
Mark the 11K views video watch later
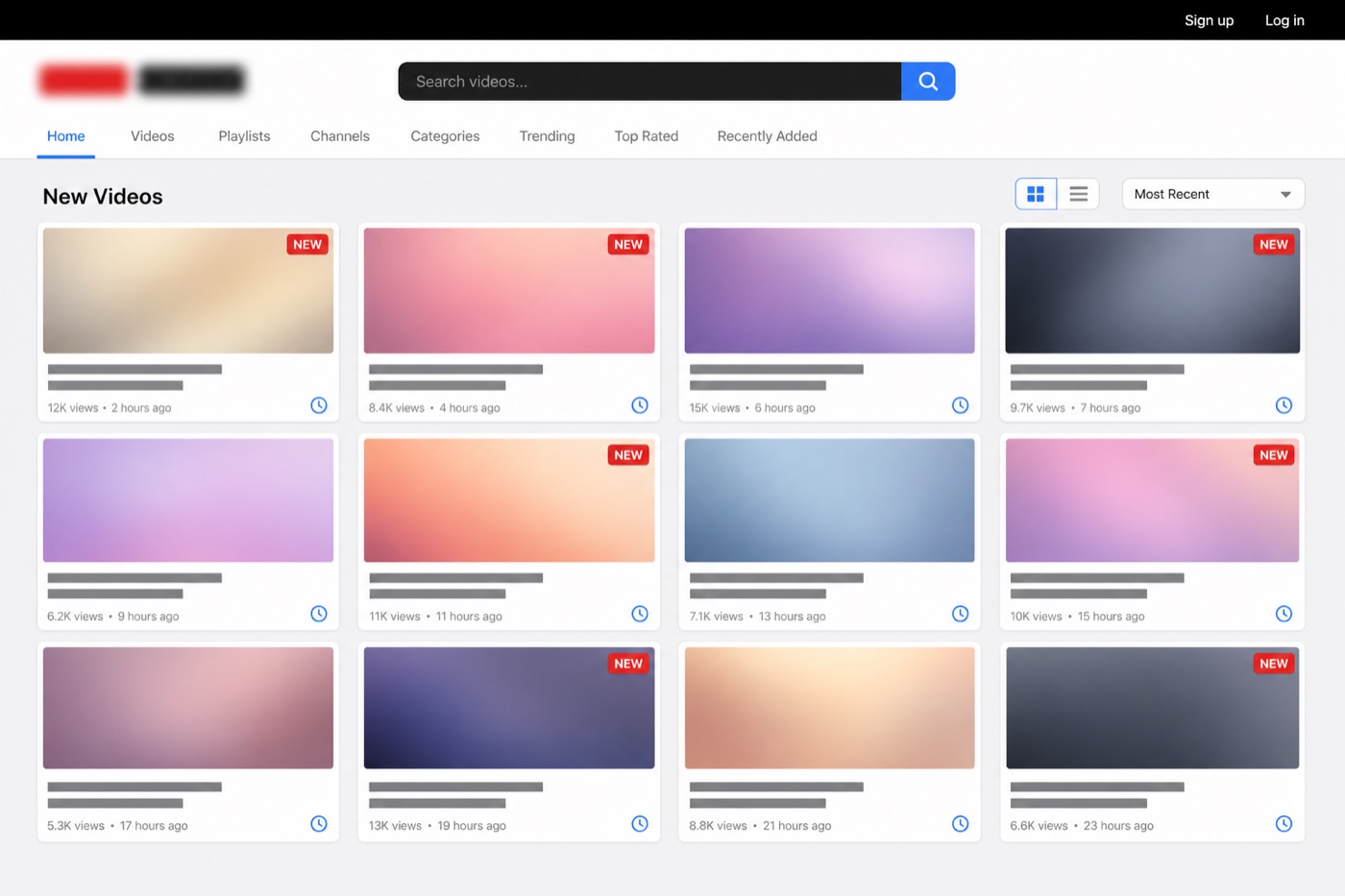tap(640, 614)
